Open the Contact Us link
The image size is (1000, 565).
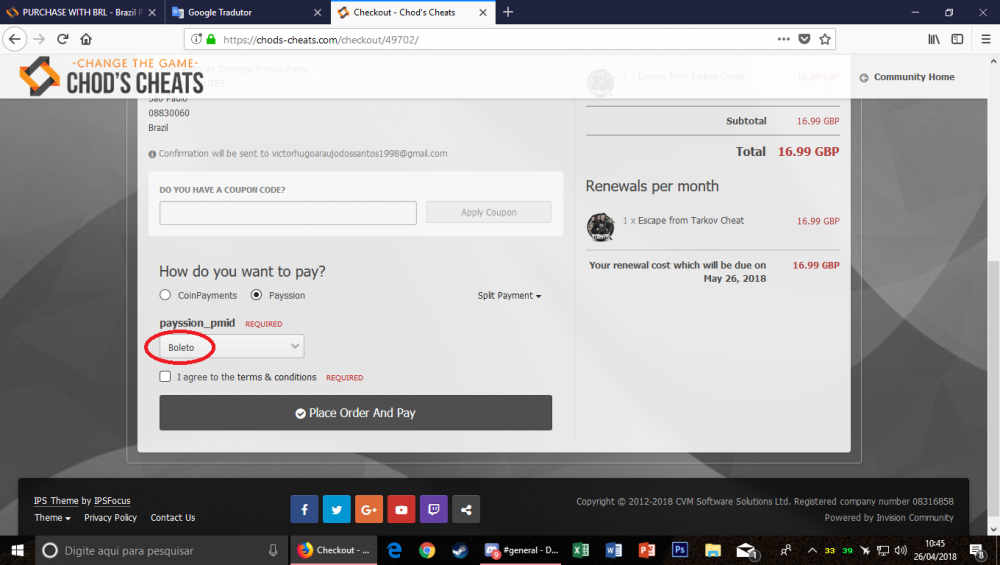pyautogui.click(x=173, y=517)
